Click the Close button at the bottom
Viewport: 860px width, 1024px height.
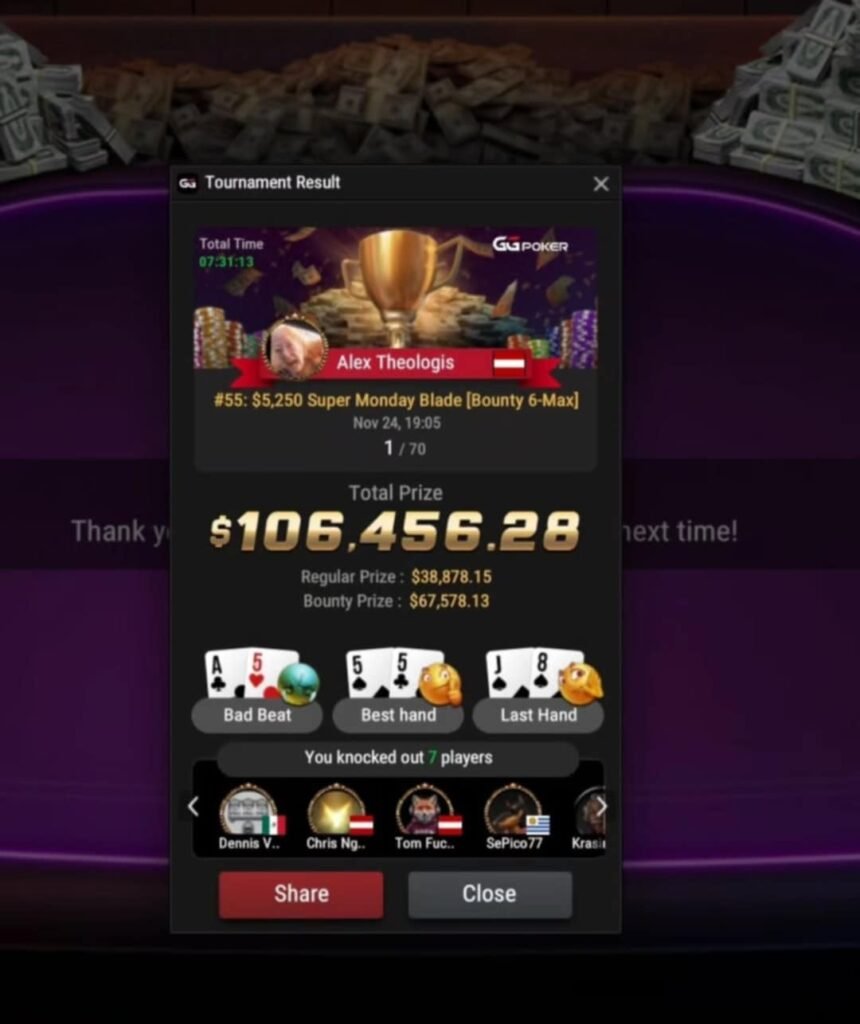pyautogui.click(x=490, y=894)
